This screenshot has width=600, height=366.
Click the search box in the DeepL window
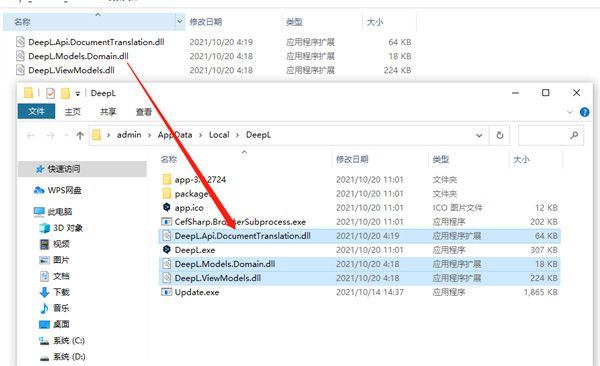551,135
